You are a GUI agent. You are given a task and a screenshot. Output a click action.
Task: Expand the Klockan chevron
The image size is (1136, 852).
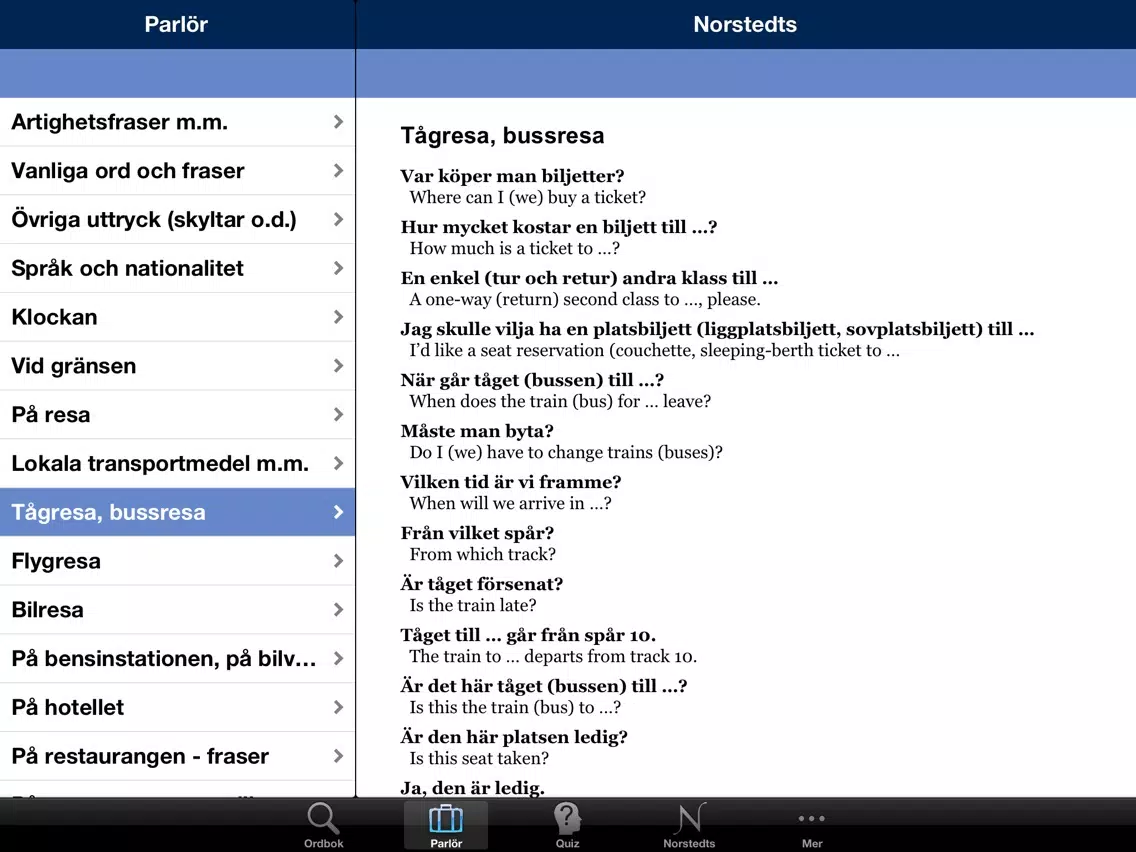[x=338, y=317]
